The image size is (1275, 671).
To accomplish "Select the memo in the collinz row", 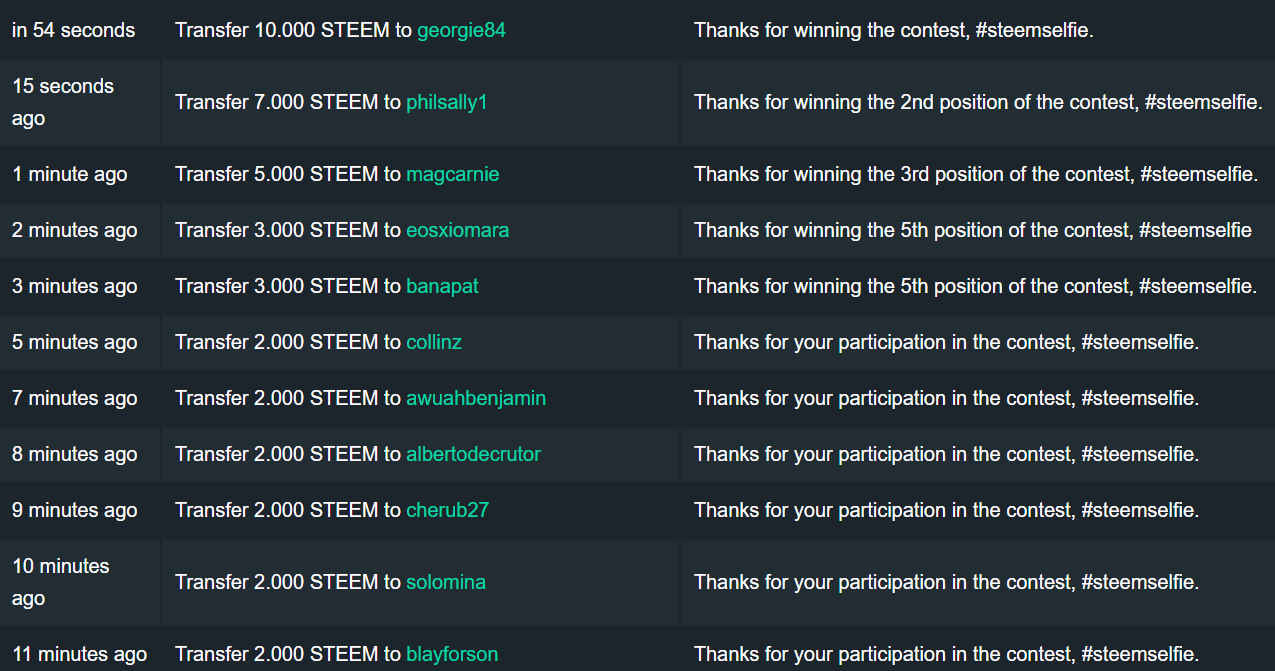I will [946, 342].
